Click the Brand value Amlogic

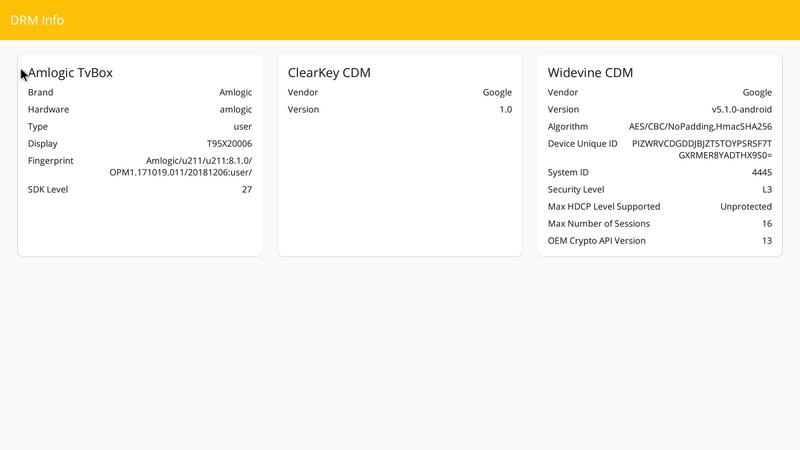coord(236,92)
